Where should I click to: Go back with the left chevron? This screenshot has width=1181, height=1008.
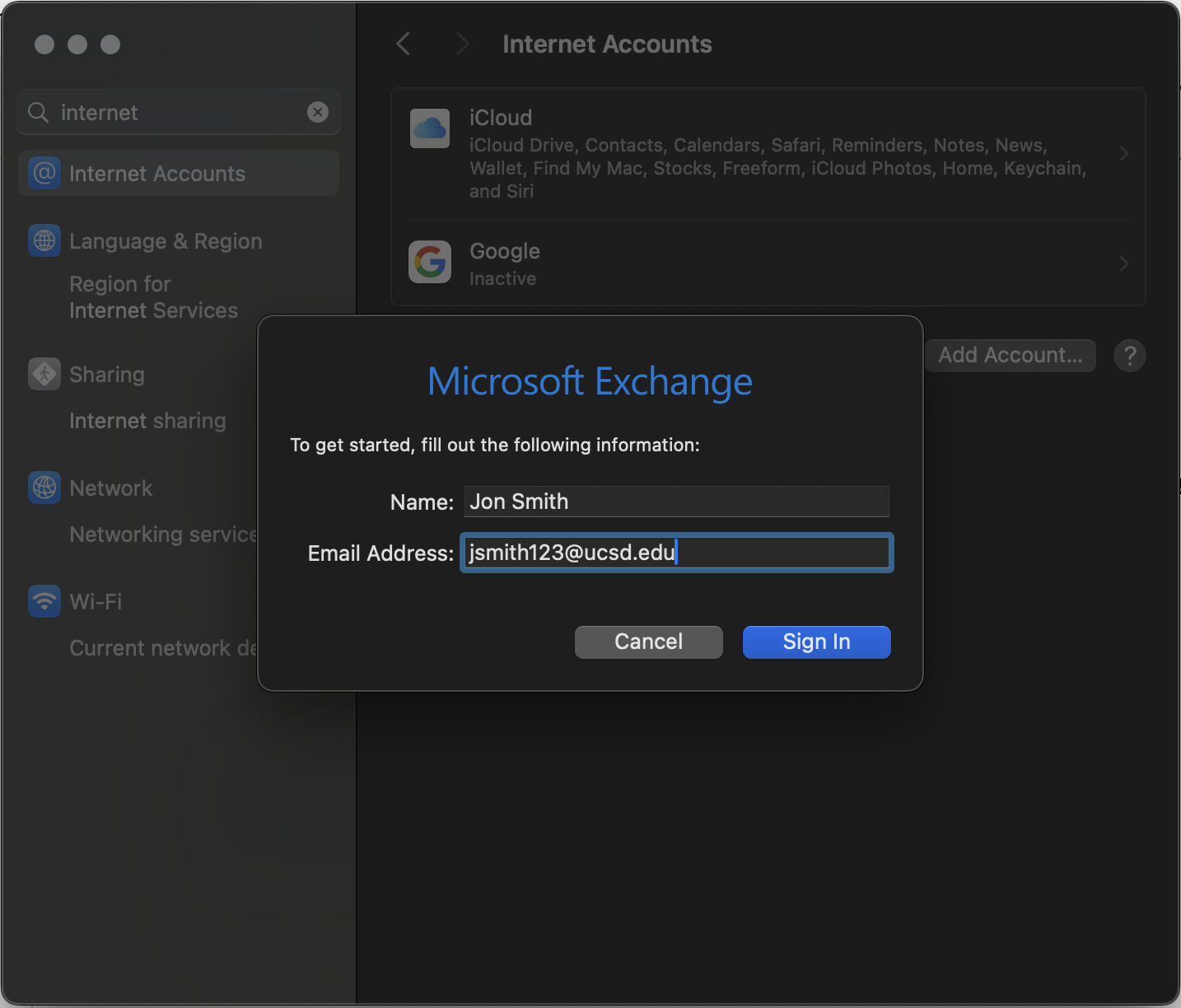point(404,44)
